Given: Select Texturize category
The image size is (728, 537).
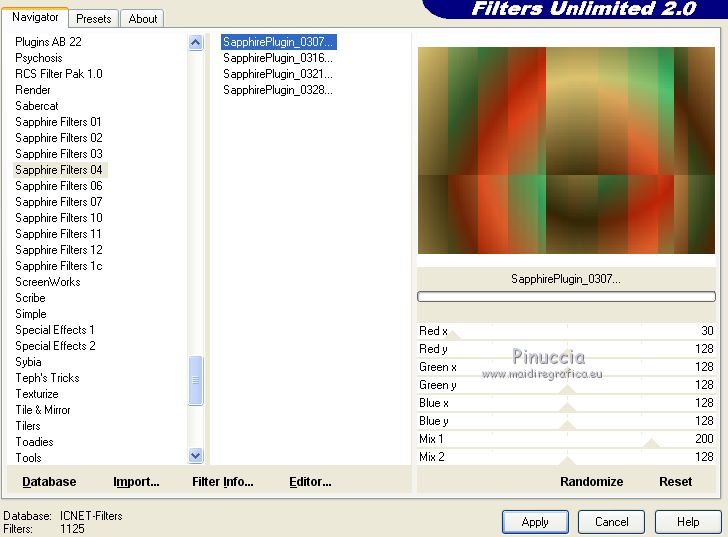Looking at the screenshot, I should point(37,394).
